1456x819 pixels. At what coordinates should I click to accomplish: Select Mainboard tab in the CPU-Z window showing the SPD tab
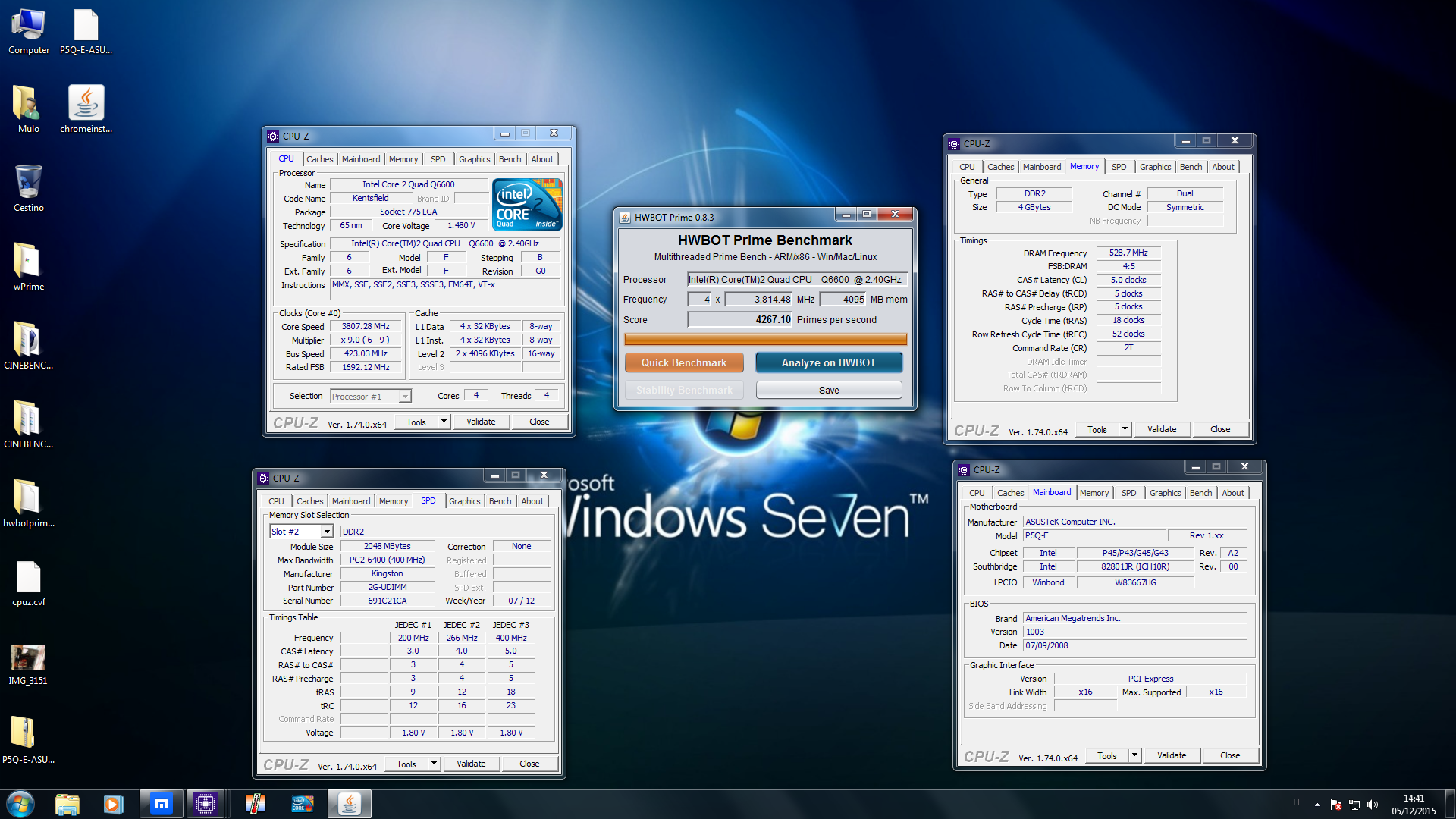coord(351,501)
